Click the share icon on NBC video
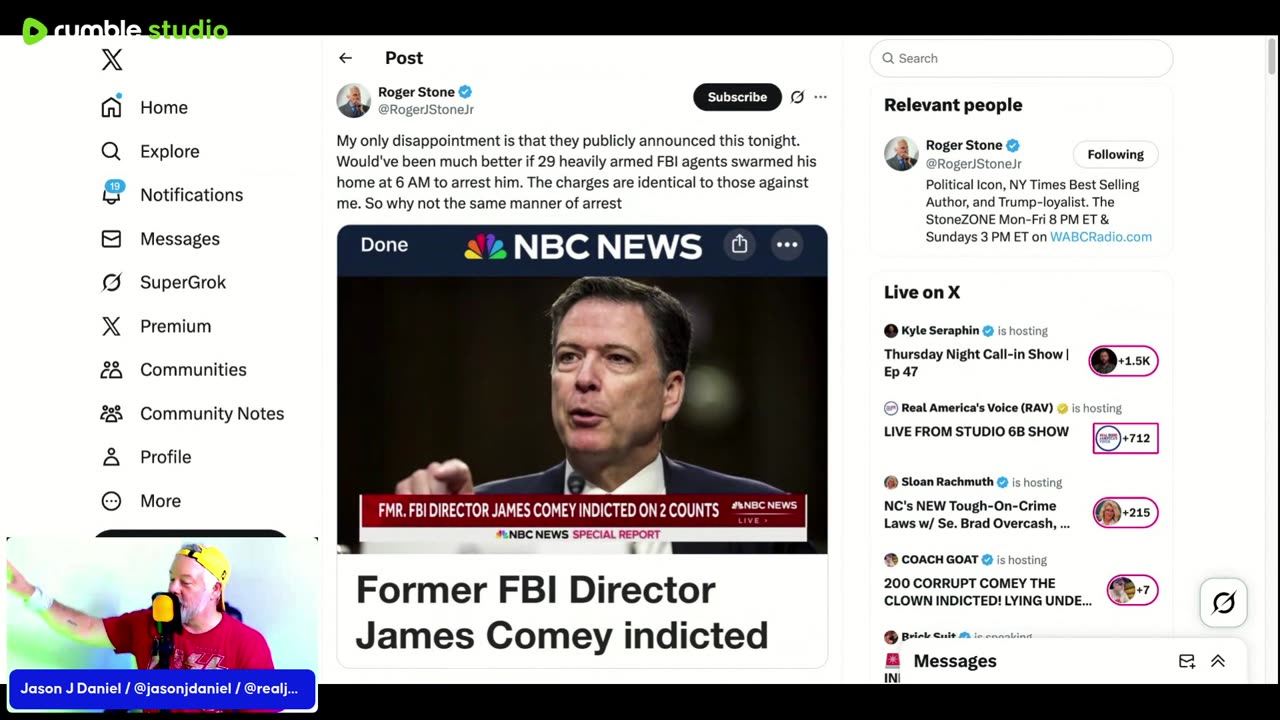Image resolution: width=1280 pixels, height=720 pixels. pyautogui.click(x=739, y=244)
